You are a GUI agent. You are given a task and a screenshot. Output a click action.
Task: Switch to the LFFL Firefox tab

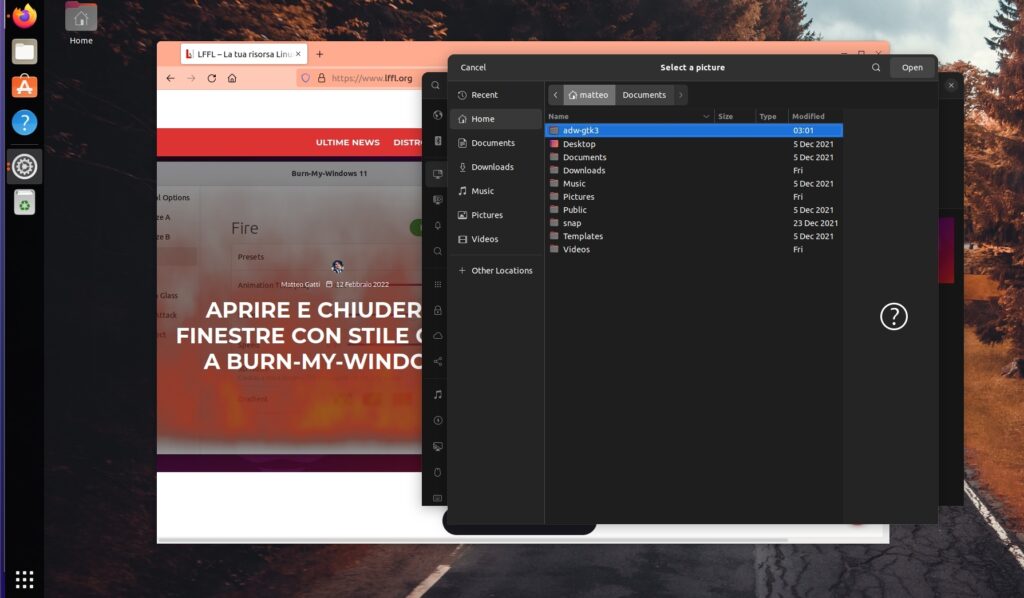coord(243,54)
